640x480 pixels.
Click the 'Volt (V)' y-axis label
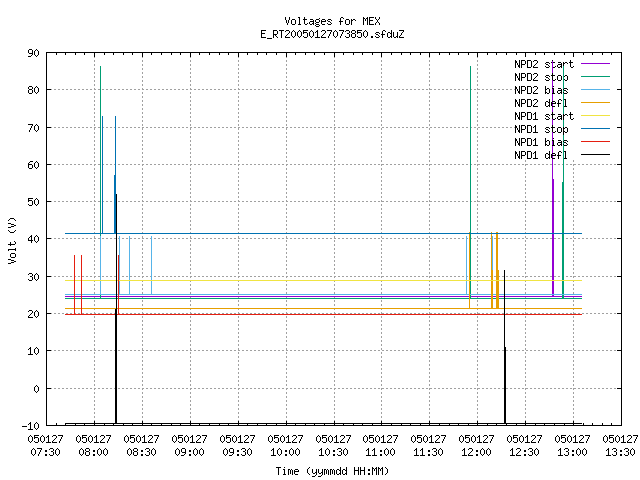[12, 240]
